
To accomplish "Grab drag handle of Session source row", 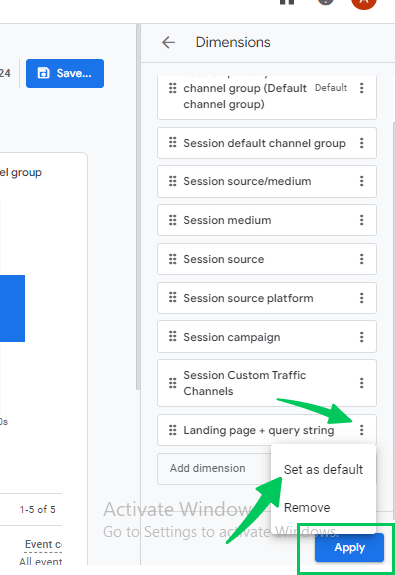I will point(172,259).
